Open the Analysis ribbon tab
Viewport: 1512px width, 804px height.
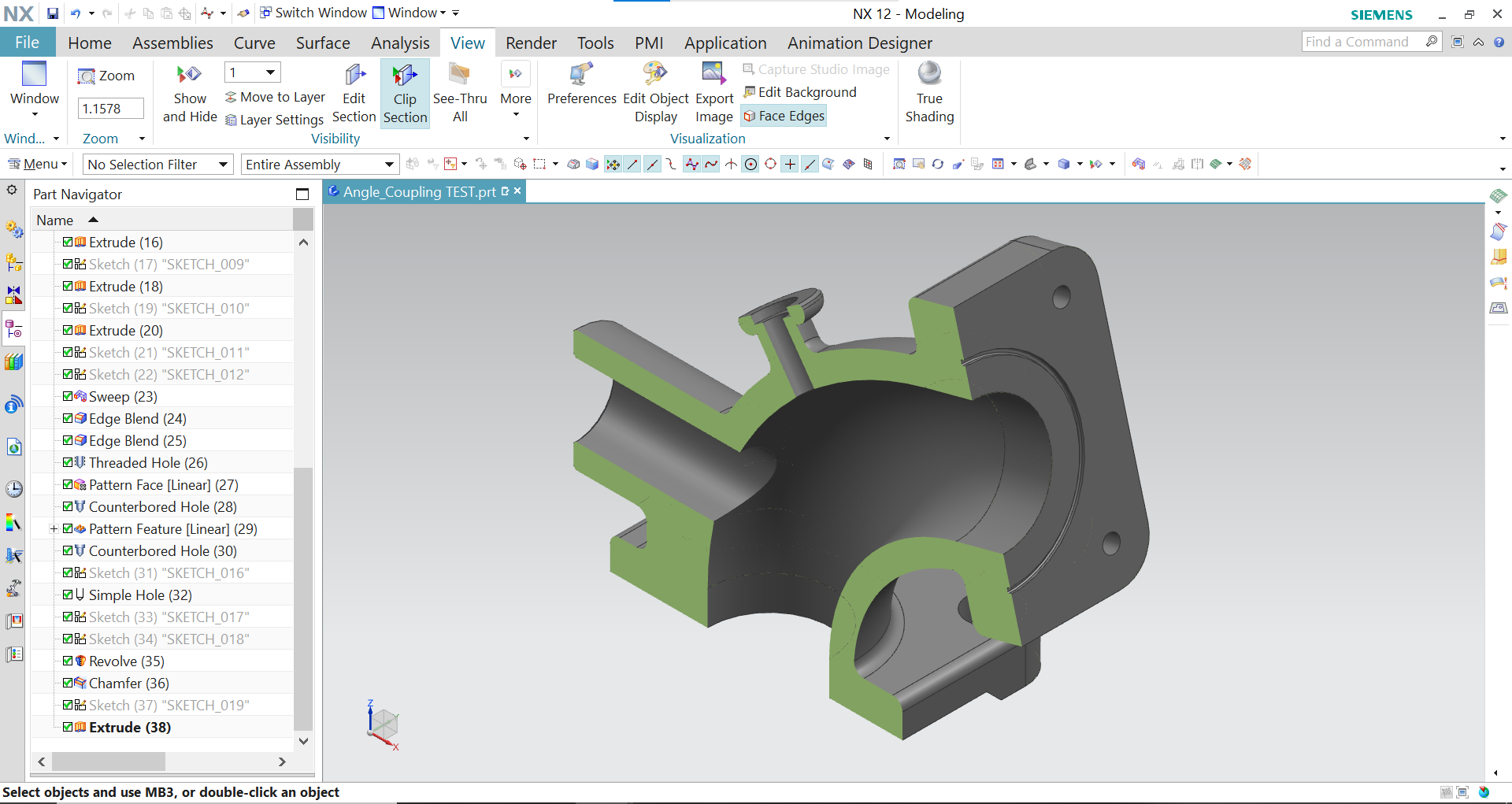[x=400, y=43]
